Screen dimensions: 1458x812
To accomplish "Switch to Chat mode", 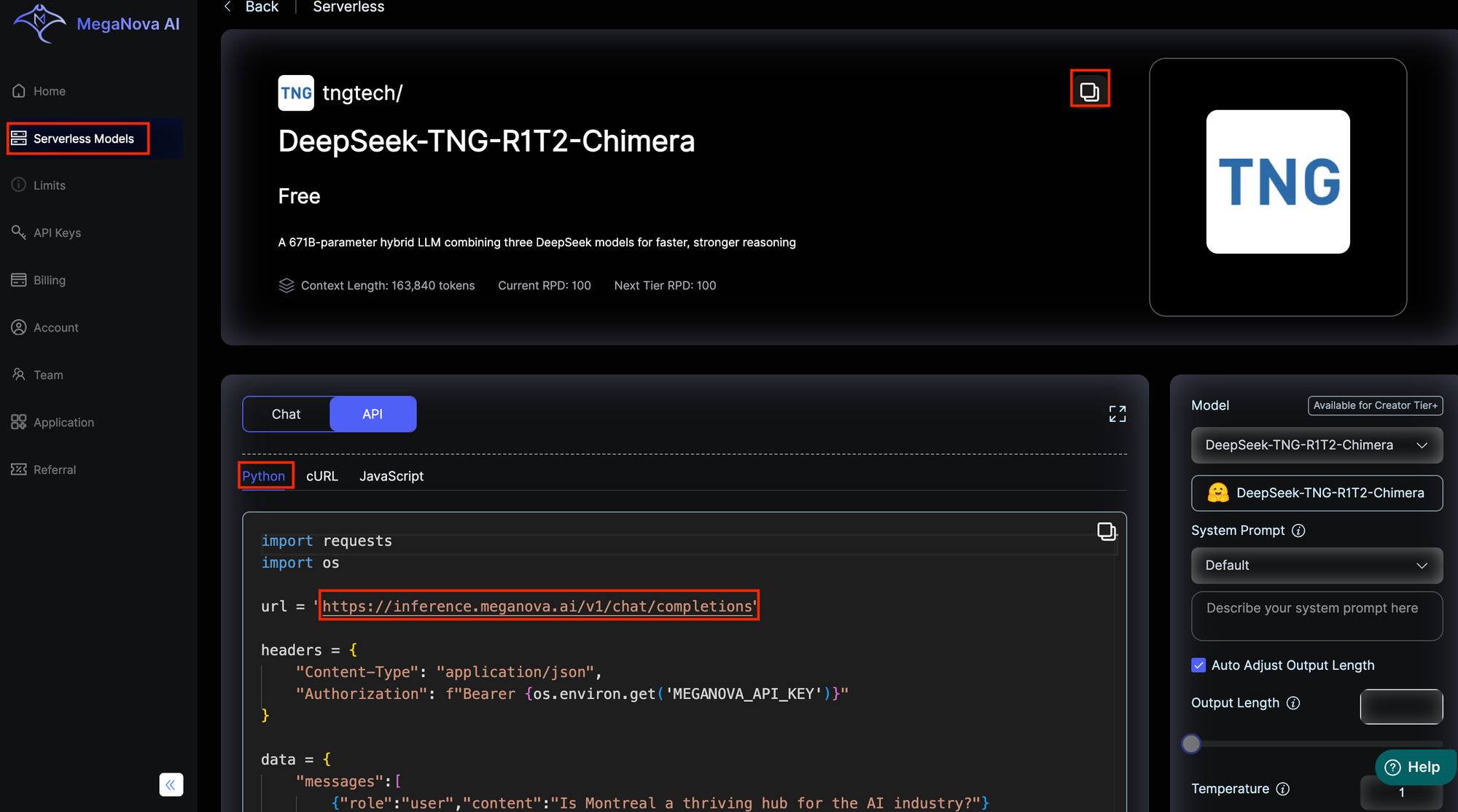I will tap(286, 414).
